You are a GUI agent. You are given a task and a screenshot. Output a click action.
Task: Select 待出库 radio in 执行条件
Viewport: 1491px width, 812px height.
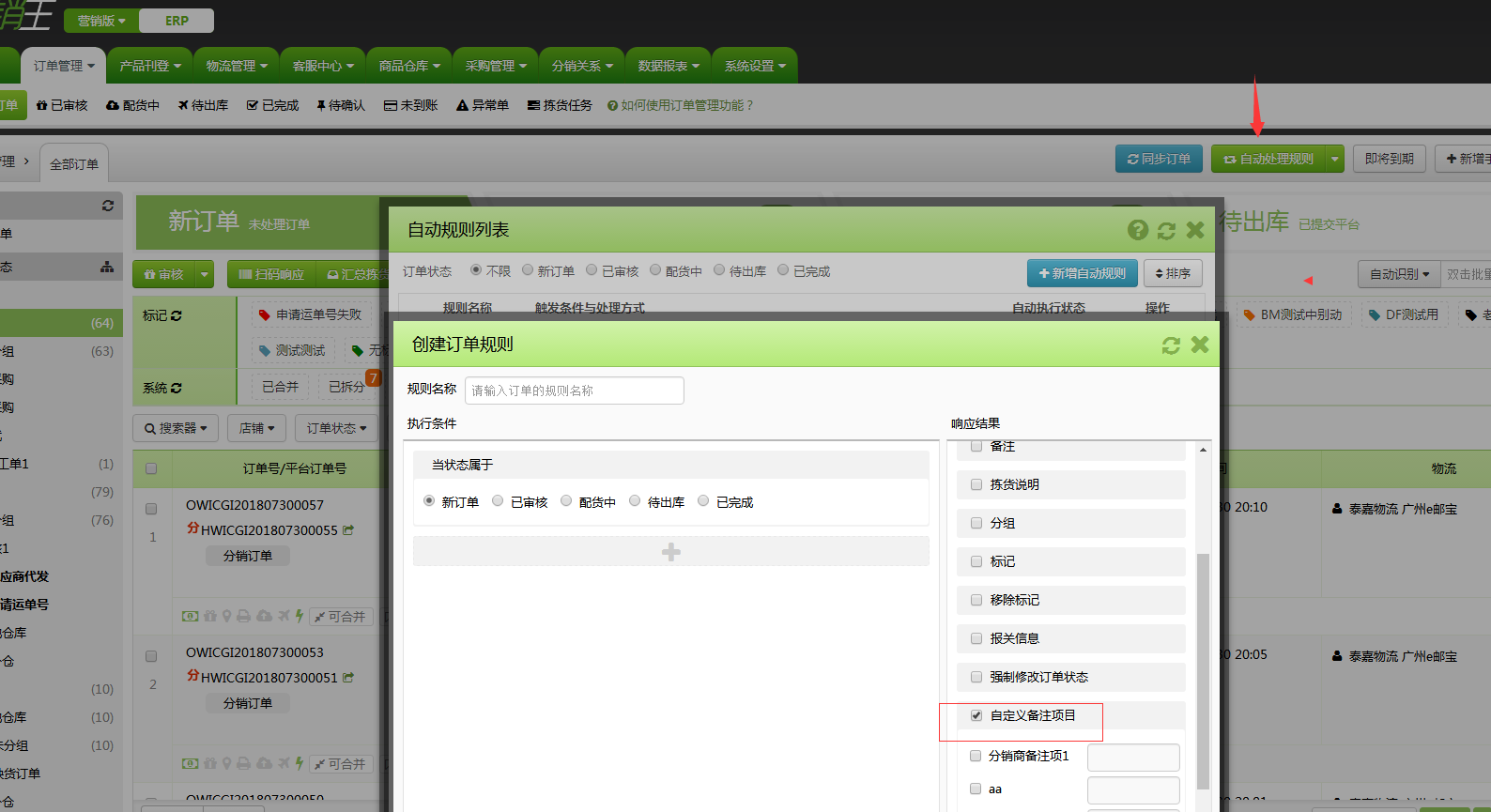click(x=635, y=501)
